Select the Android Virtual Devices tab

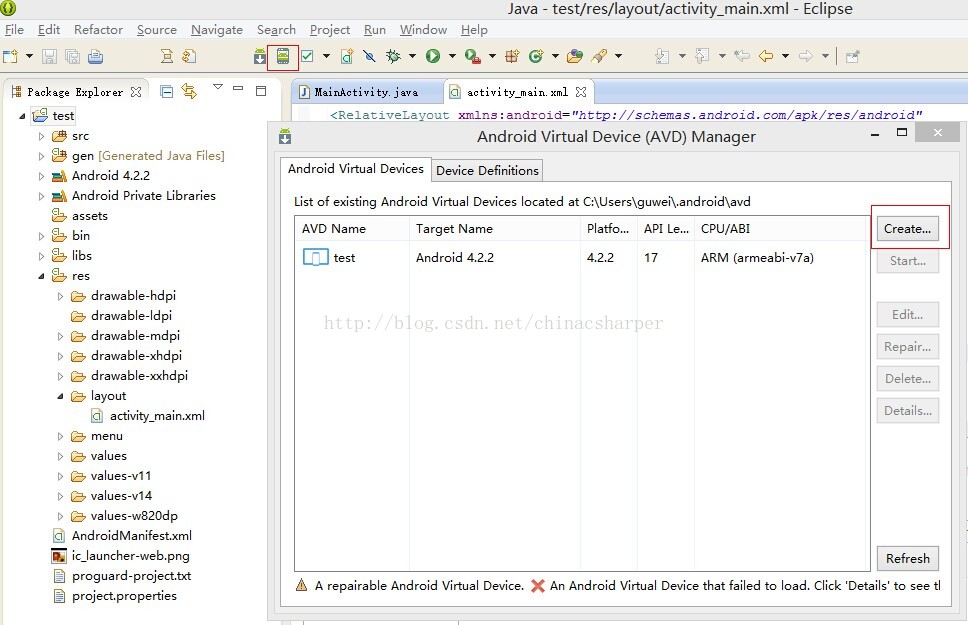tap(356, 169)
